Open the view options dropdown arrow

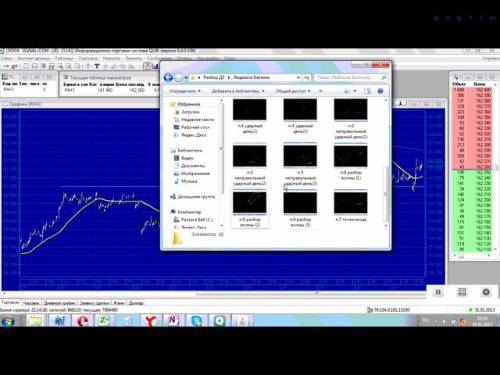coord(355,91)
